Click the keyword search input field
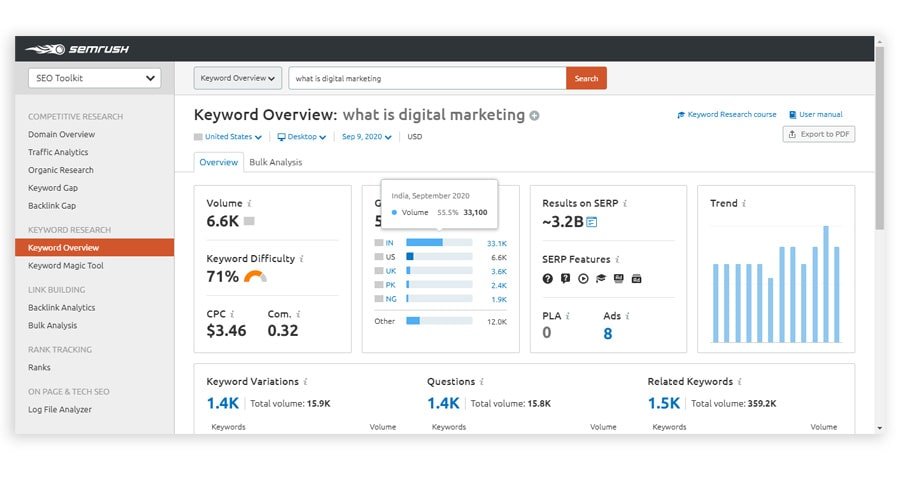900x478 pixels. coord(428,79)
